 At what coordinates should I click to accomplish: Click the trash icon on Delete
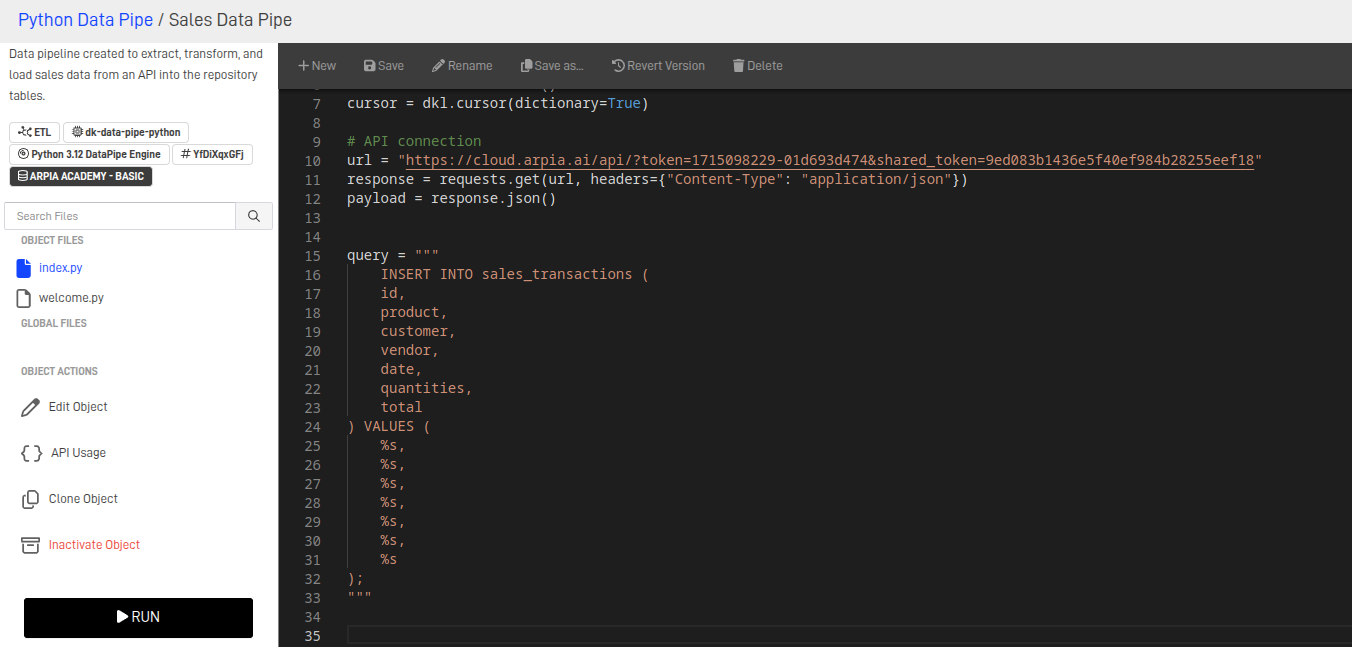coord(738,65)
